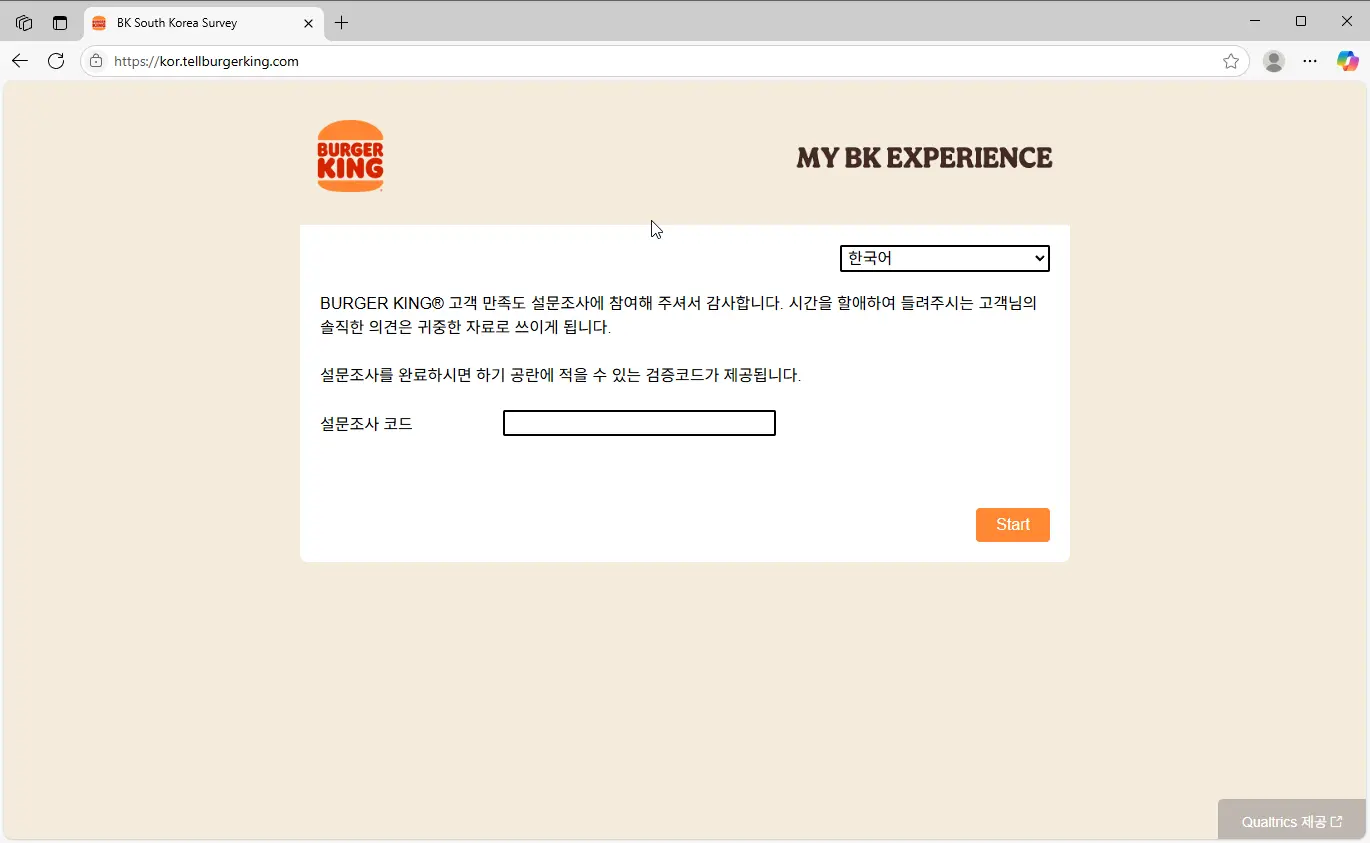
Task: Click the Burger King favicon on the tab
Action: 98,22
